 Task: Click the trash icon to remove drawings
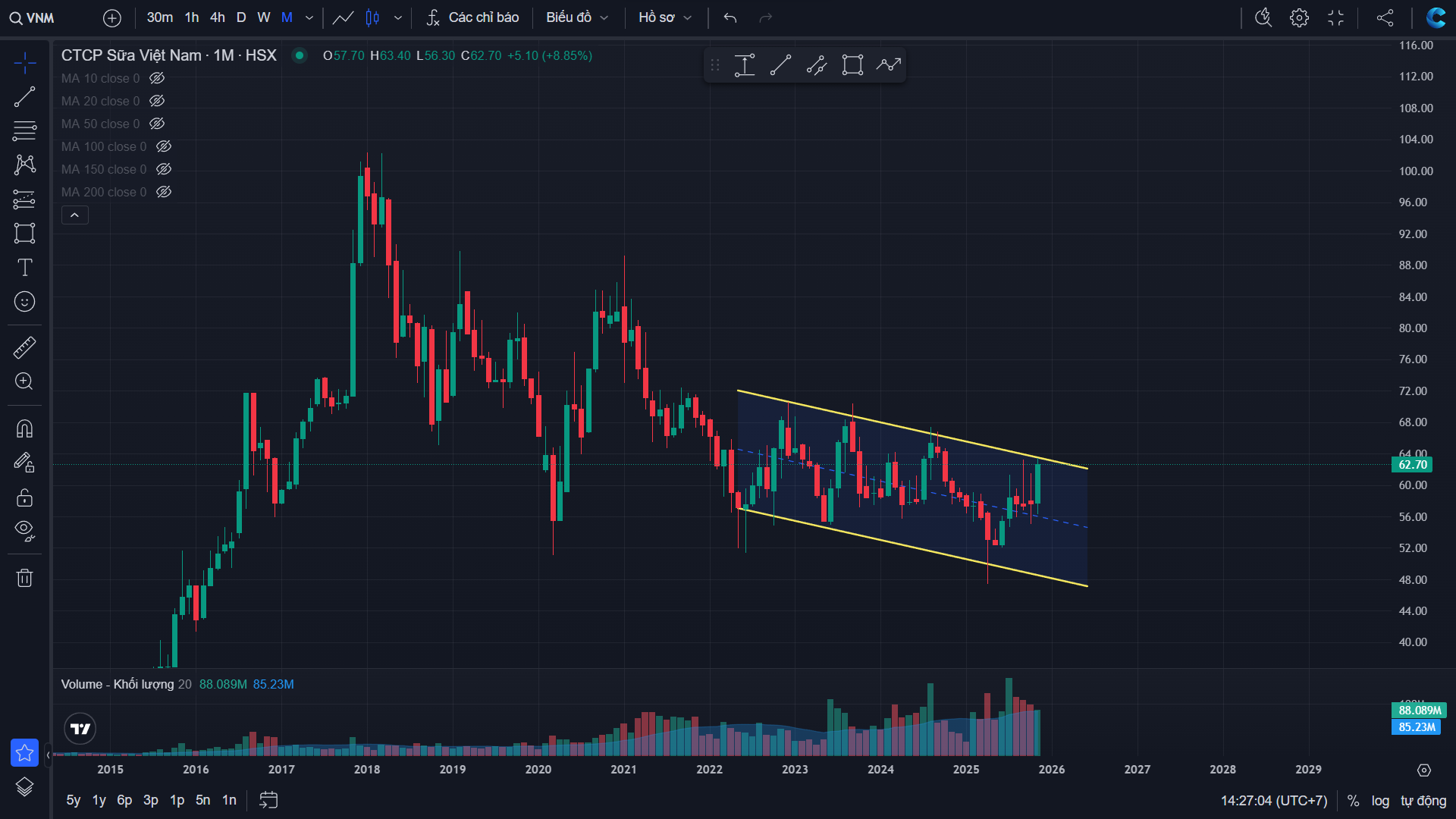point(24,578)
